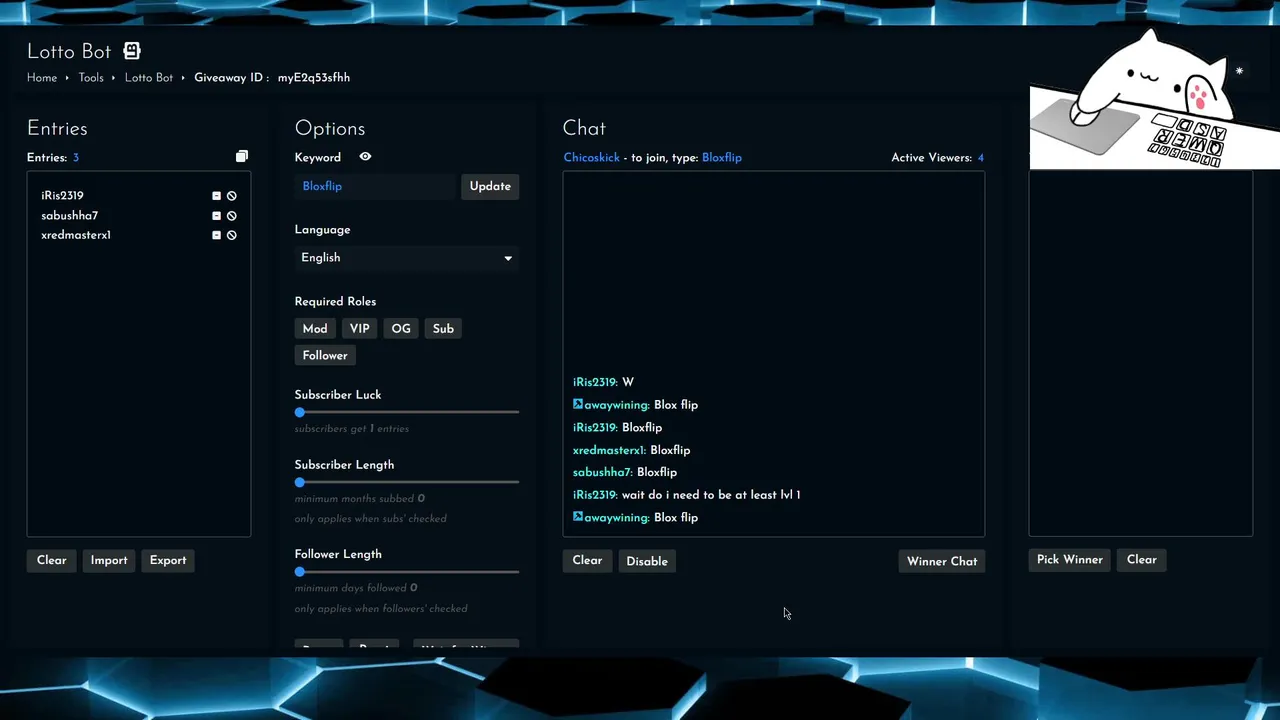This screenshot has height=720, width=1280.
Task: Open the Winner Chat button
Action: pos(942,562)
